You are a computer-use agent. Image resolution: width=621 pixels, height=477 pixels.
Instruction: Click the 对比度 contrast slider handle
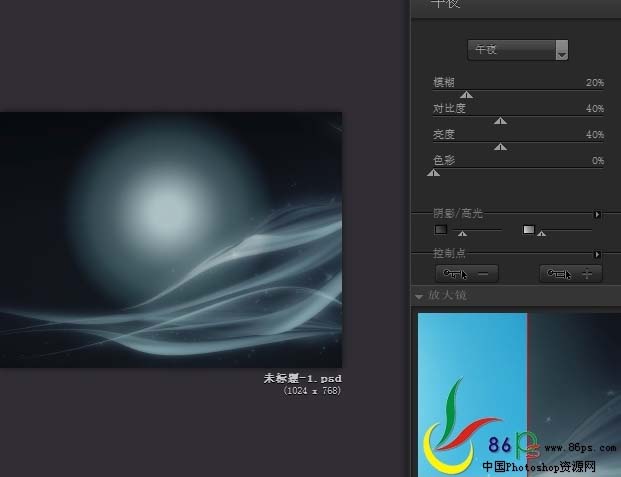pyautogui.click(x=501, y=121)
